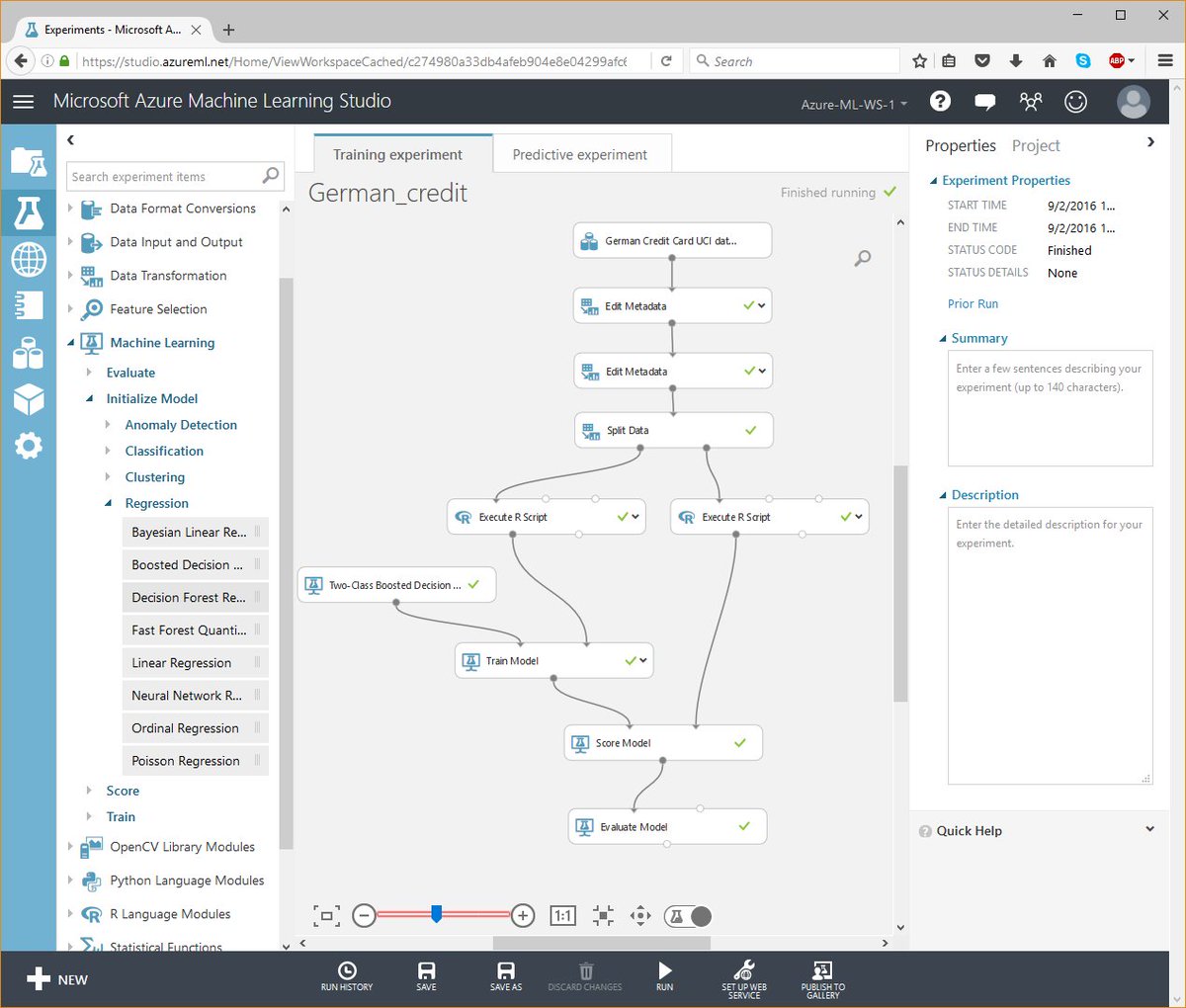Open the Notebooks sidebar icon
Viewport: 1186px width, 1008px height.
[28, 305]
